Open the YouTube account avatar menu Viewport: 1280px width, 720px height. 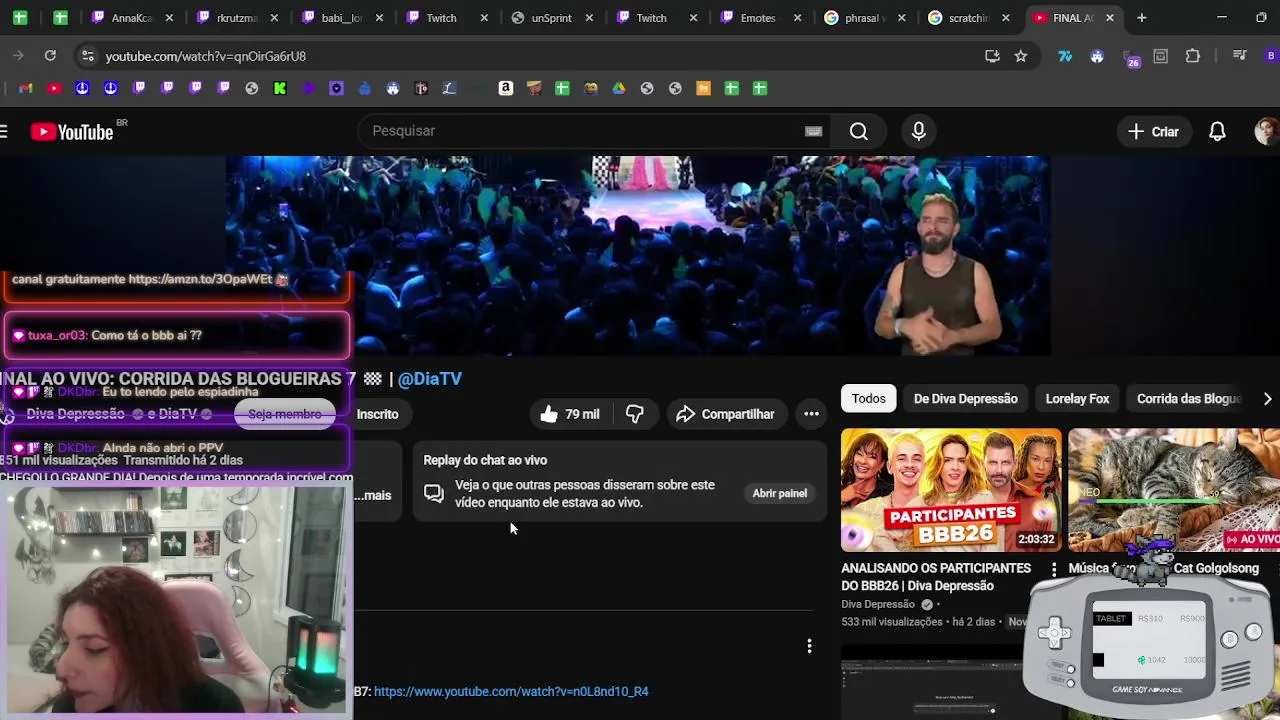tap(1266, 131)
